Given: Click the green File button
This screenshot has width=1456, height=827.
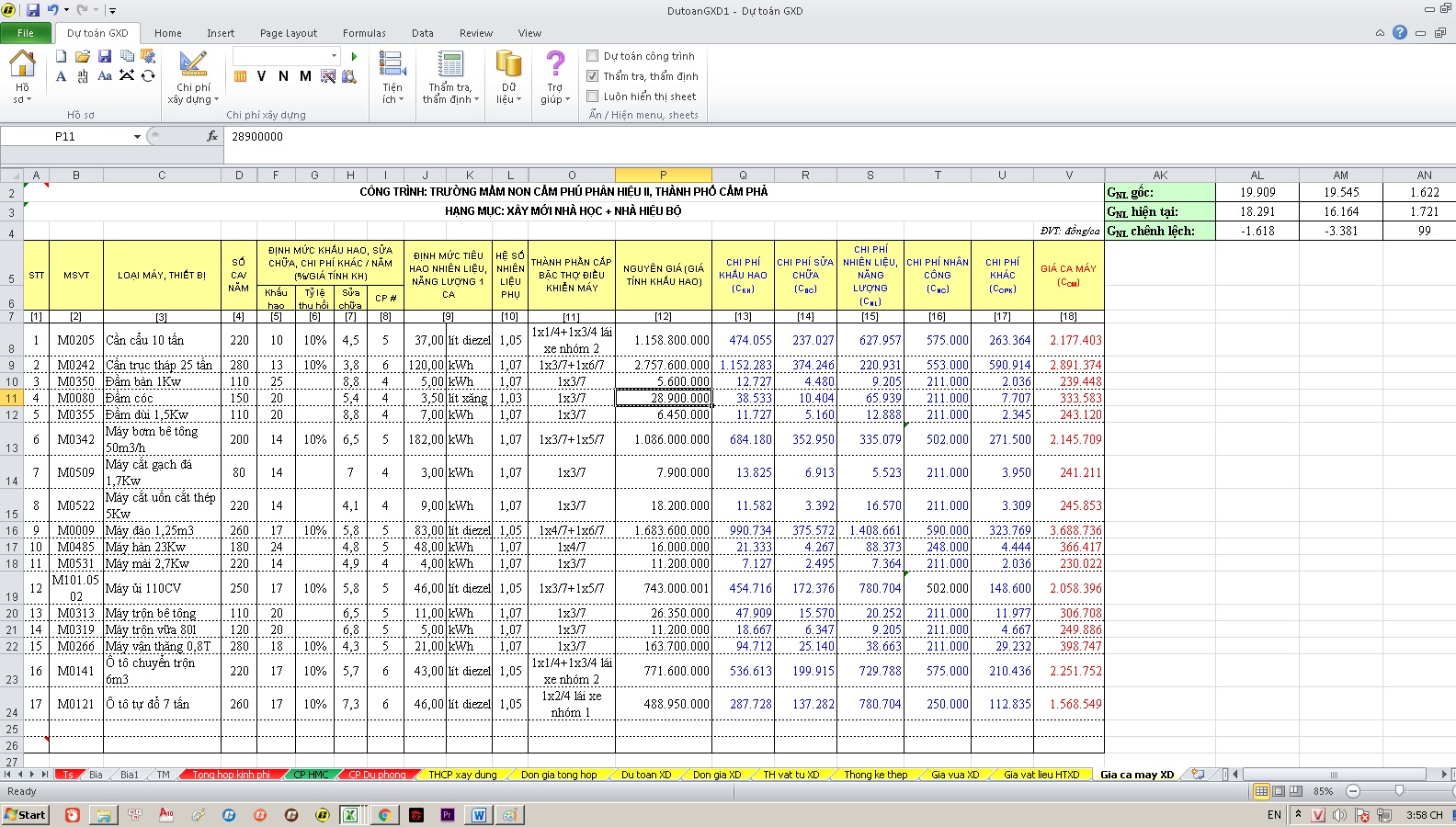Looking at the screenshot, I should (x=26, y=33).
